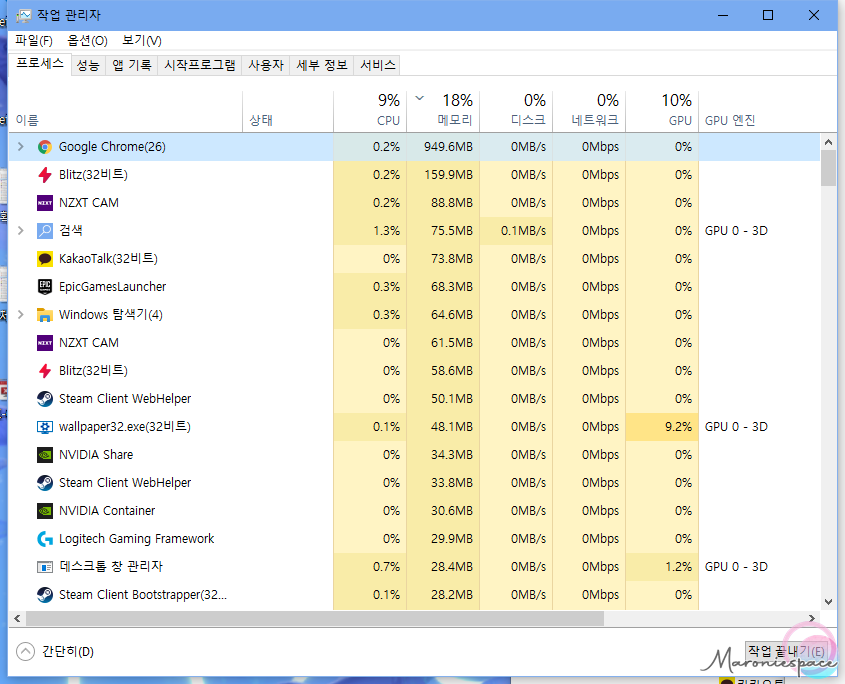Click the KakaoTalk process icon
This screenshot has width=845, height=684.
click(x=45, y=259)
